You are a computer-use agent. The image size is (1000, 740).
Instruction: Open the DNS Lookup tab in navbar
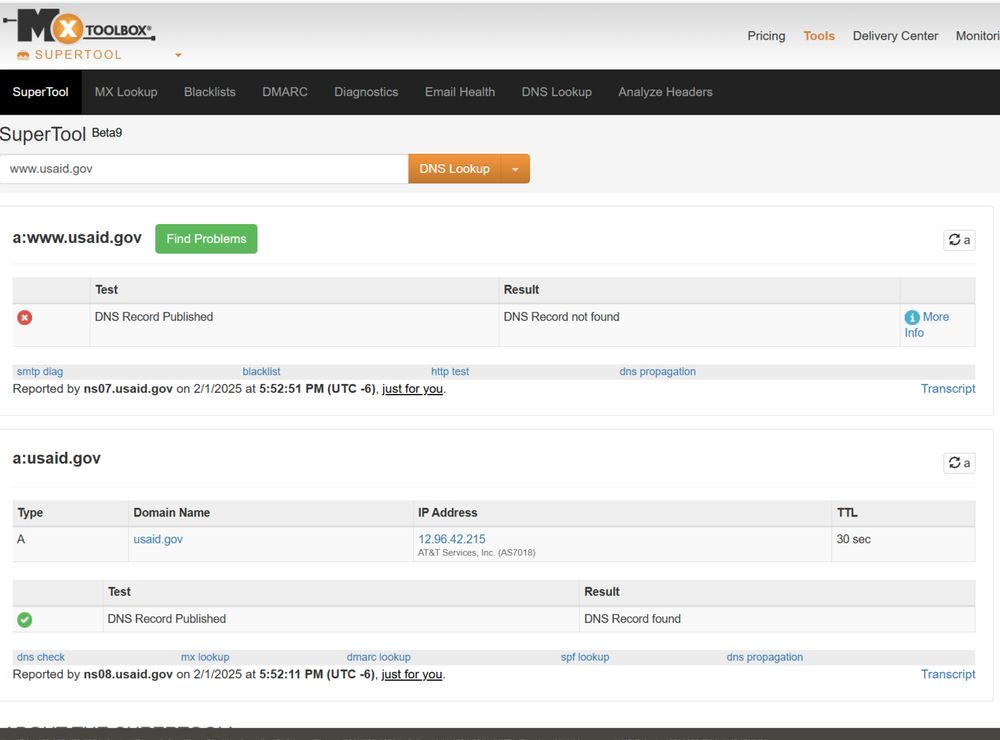click(557, 92)
